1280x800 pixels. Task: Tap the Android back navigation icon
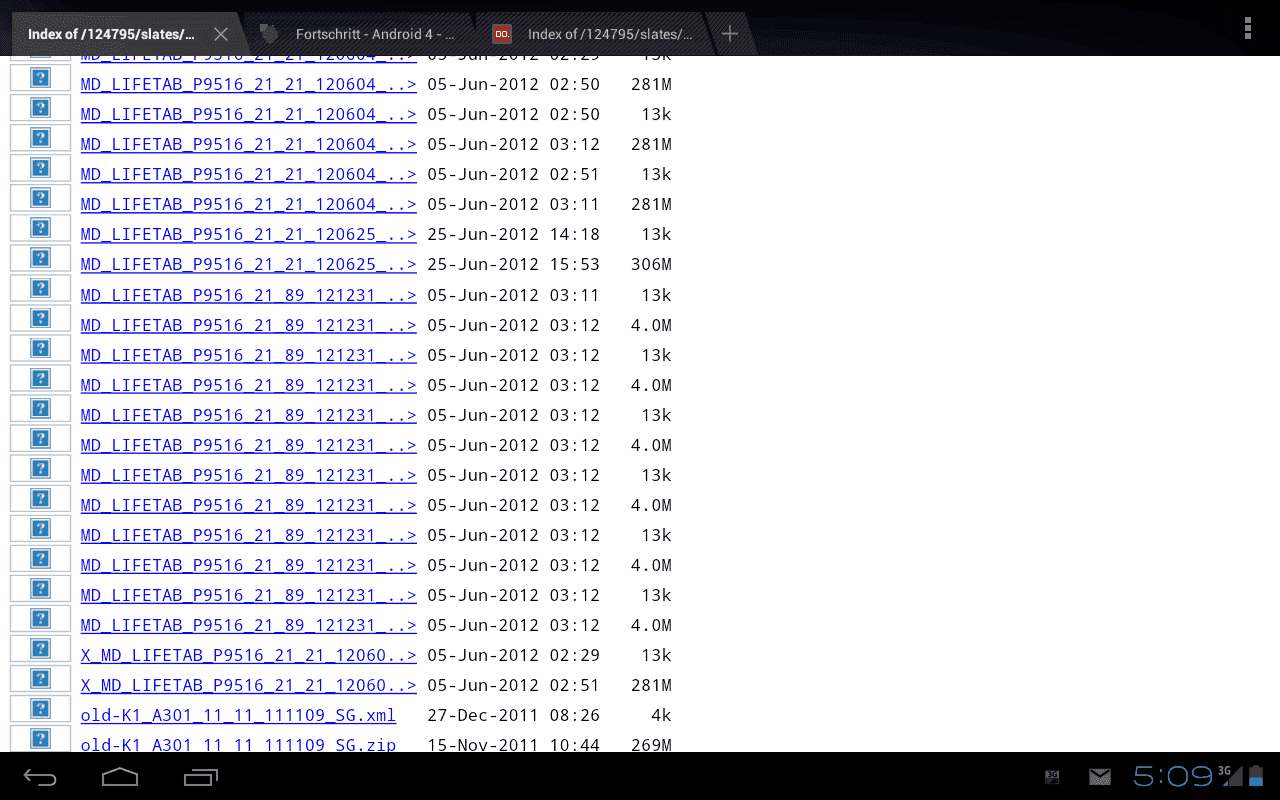pyautogui.click(x=41, y=777)
